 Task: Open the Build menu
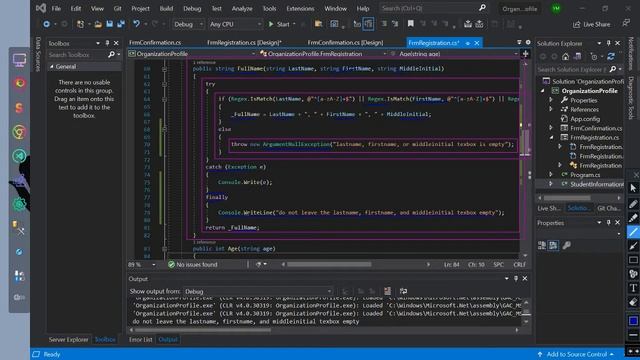pyautogui.click(x=166, y=8)
